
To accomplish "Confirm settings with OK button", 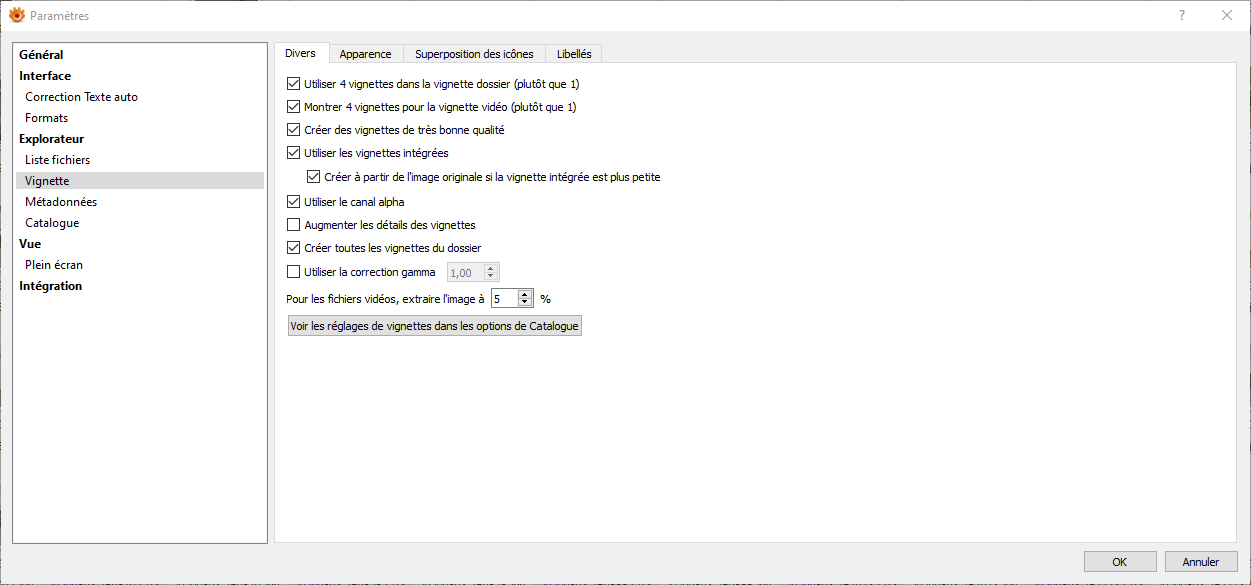I will 1120,562.
